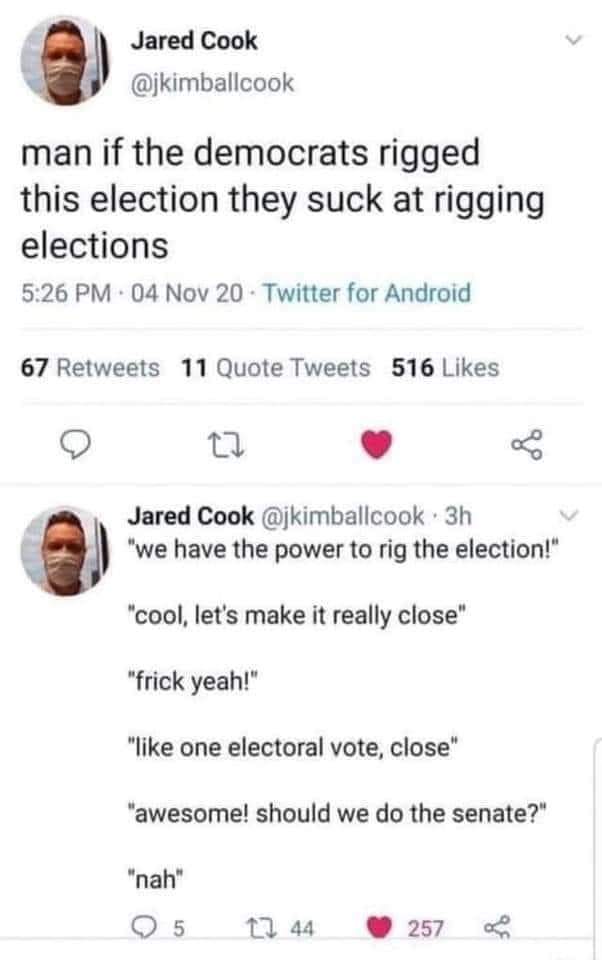Screen dimensions: 602x960
Task: Open the reply text starting "we have the power"
Action: point(343,549)
